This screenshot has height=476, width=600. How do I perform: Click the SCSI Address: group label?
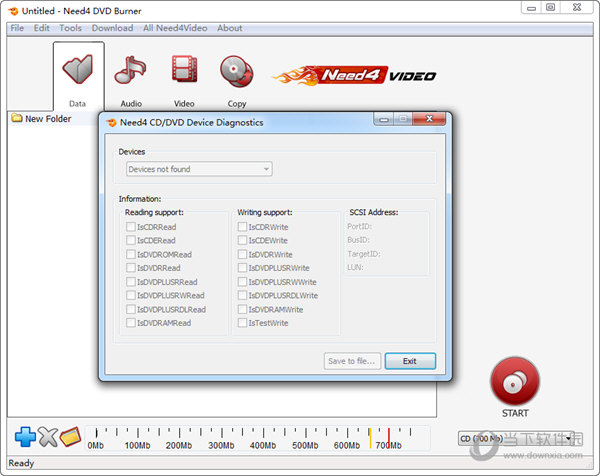coord(373,212)
